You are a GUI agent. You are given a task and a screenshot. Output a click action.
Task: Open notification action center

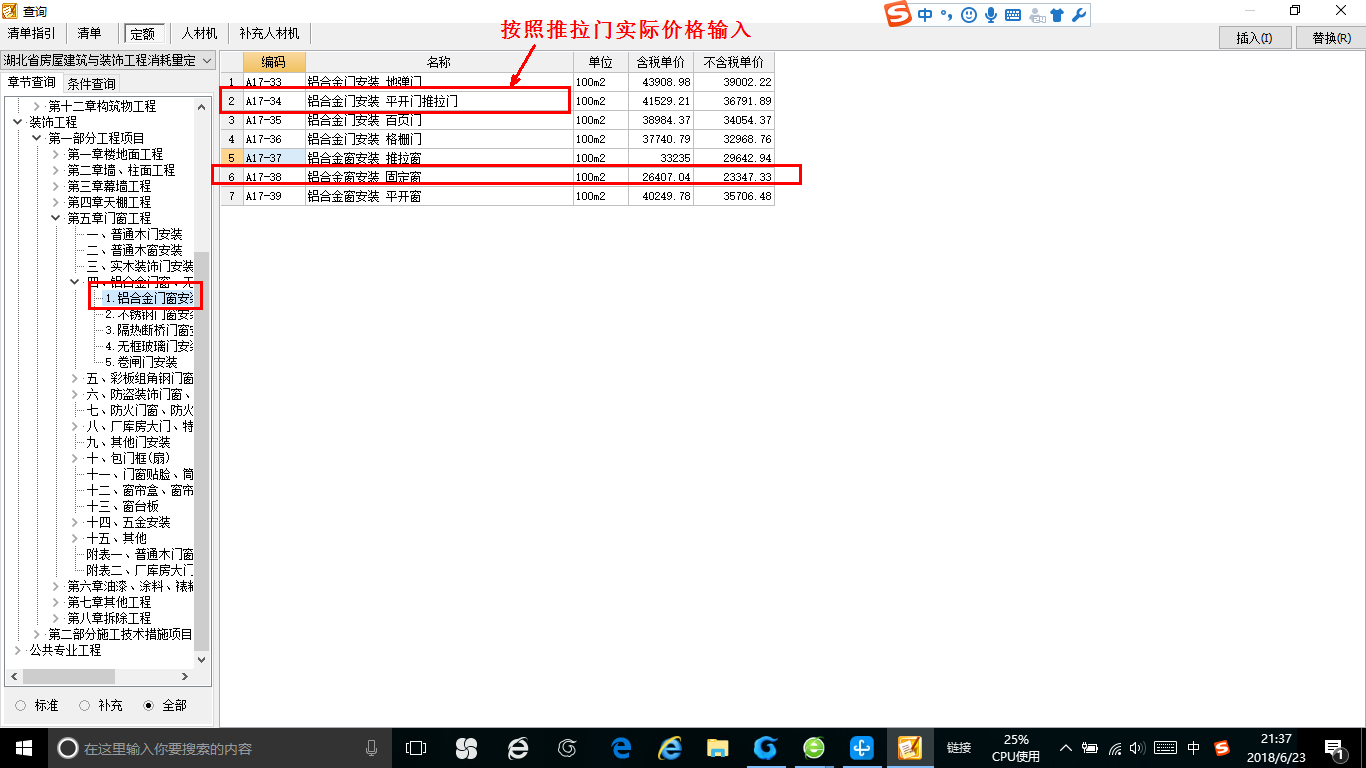coord(1334,748)
